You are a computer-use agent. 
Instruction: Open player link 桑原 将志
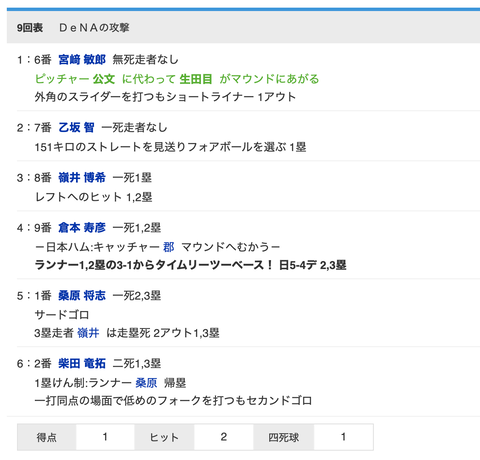click(82, 296)
